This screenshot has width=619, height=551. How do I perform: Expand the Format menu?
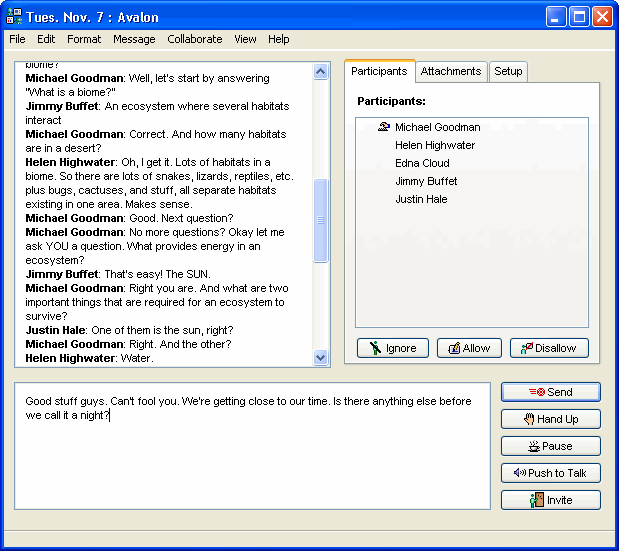(x=84, y=39)
